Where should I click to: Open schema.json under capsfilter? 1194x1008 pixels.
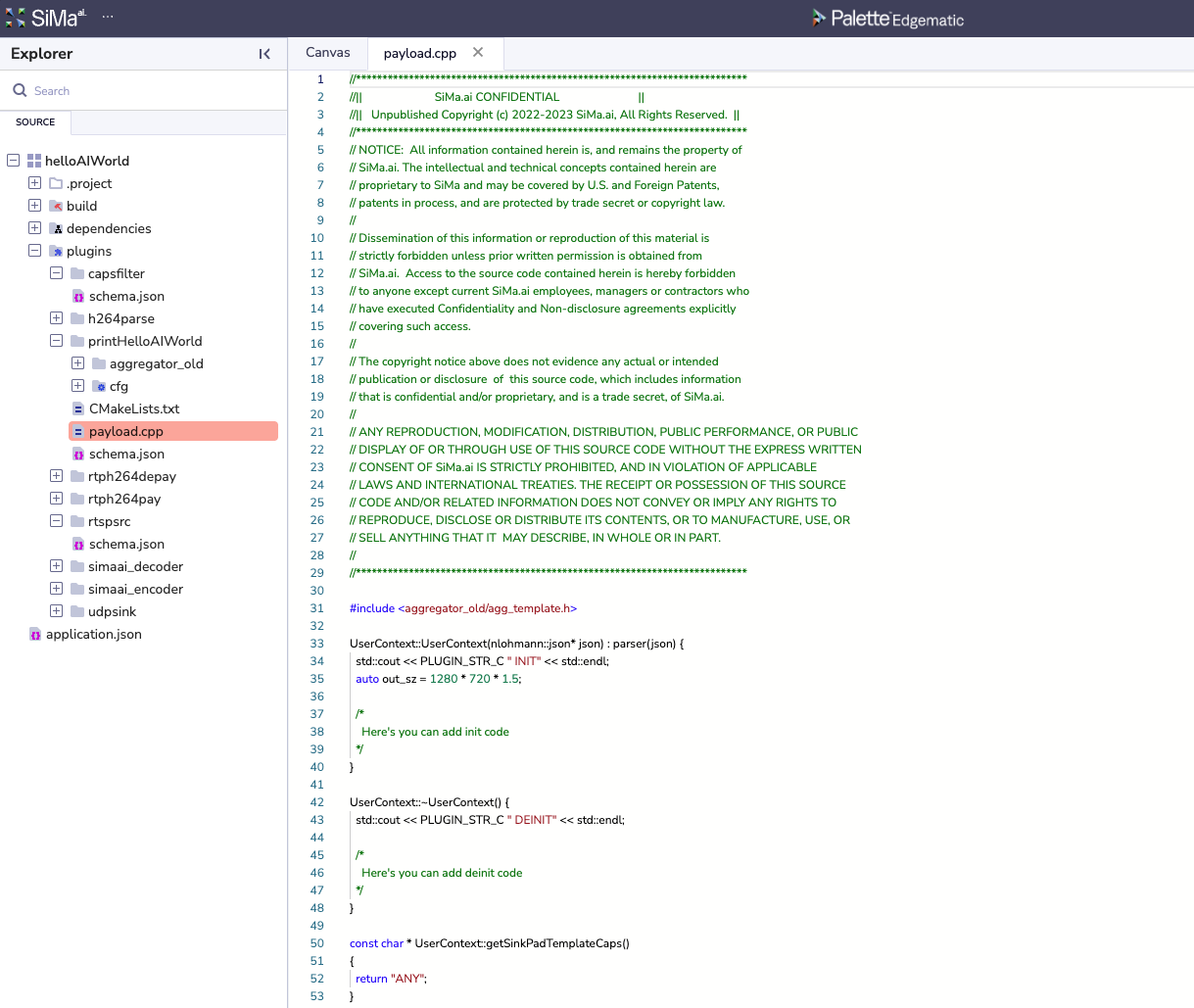pos(126,296)
